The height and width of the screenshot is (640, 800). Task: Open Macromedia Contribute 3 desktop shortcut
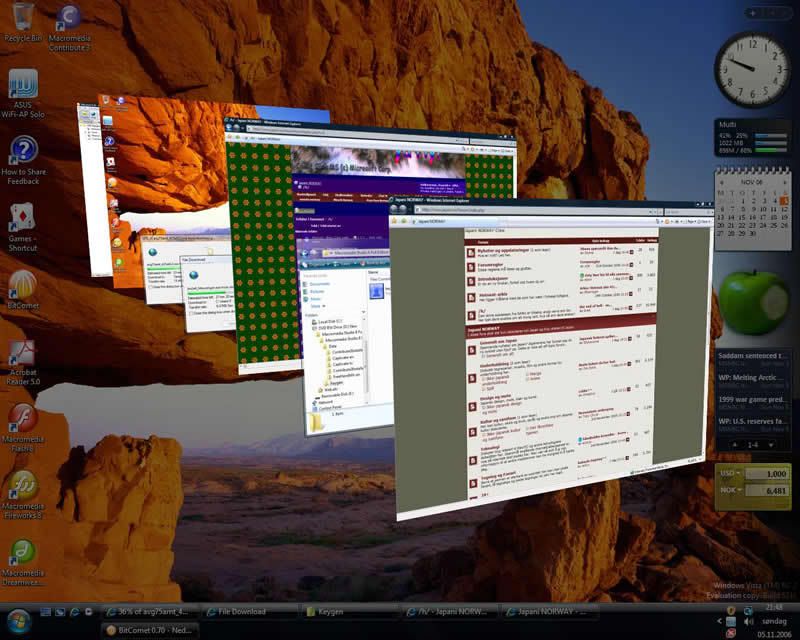[69, 27]
